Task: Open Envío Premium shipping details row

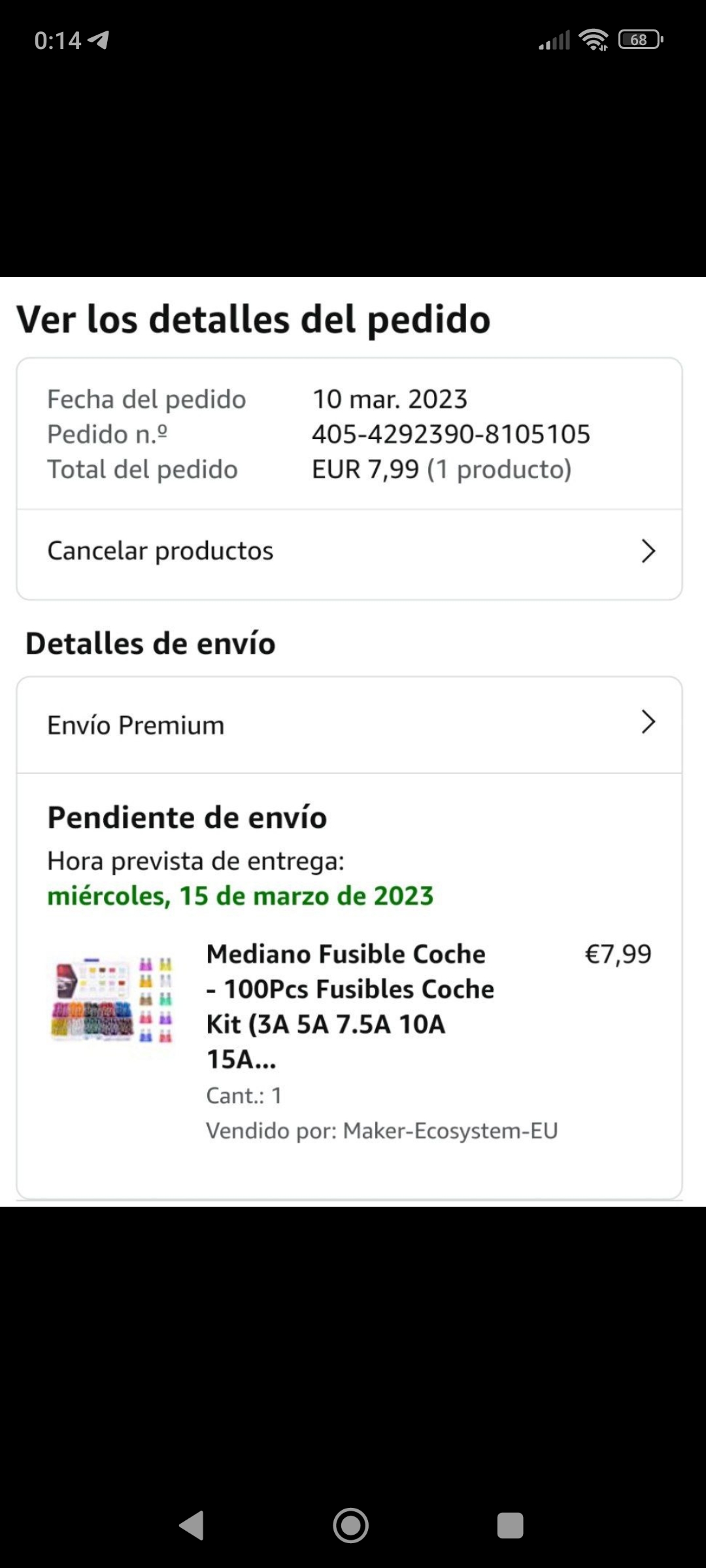Action: (349, 725)
